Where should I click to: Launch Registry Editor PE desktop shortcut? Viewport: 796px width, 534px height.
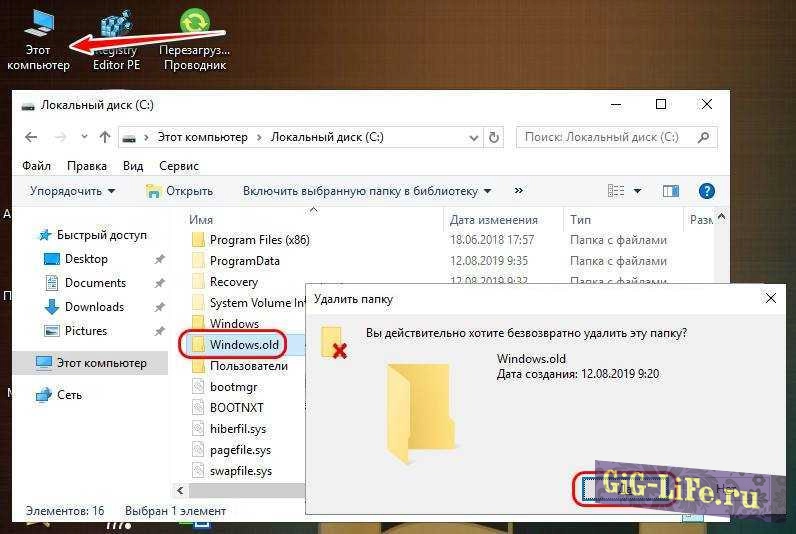coord(116,40)
